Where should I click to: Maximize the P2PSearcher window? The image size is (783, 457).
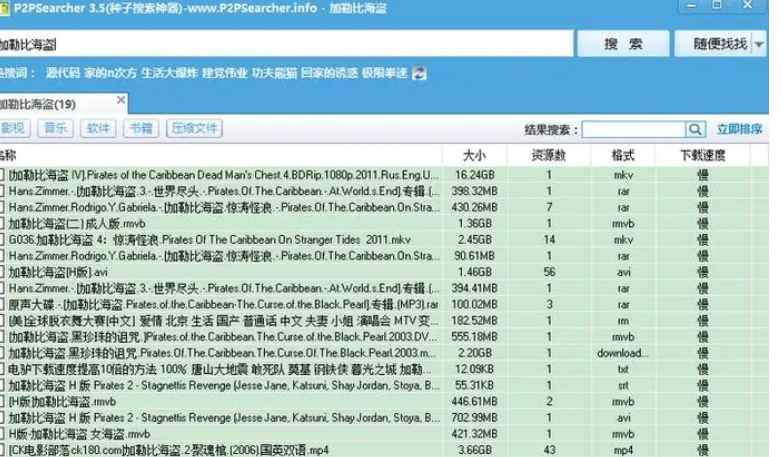pyautogui.click(x=717, y=5)
